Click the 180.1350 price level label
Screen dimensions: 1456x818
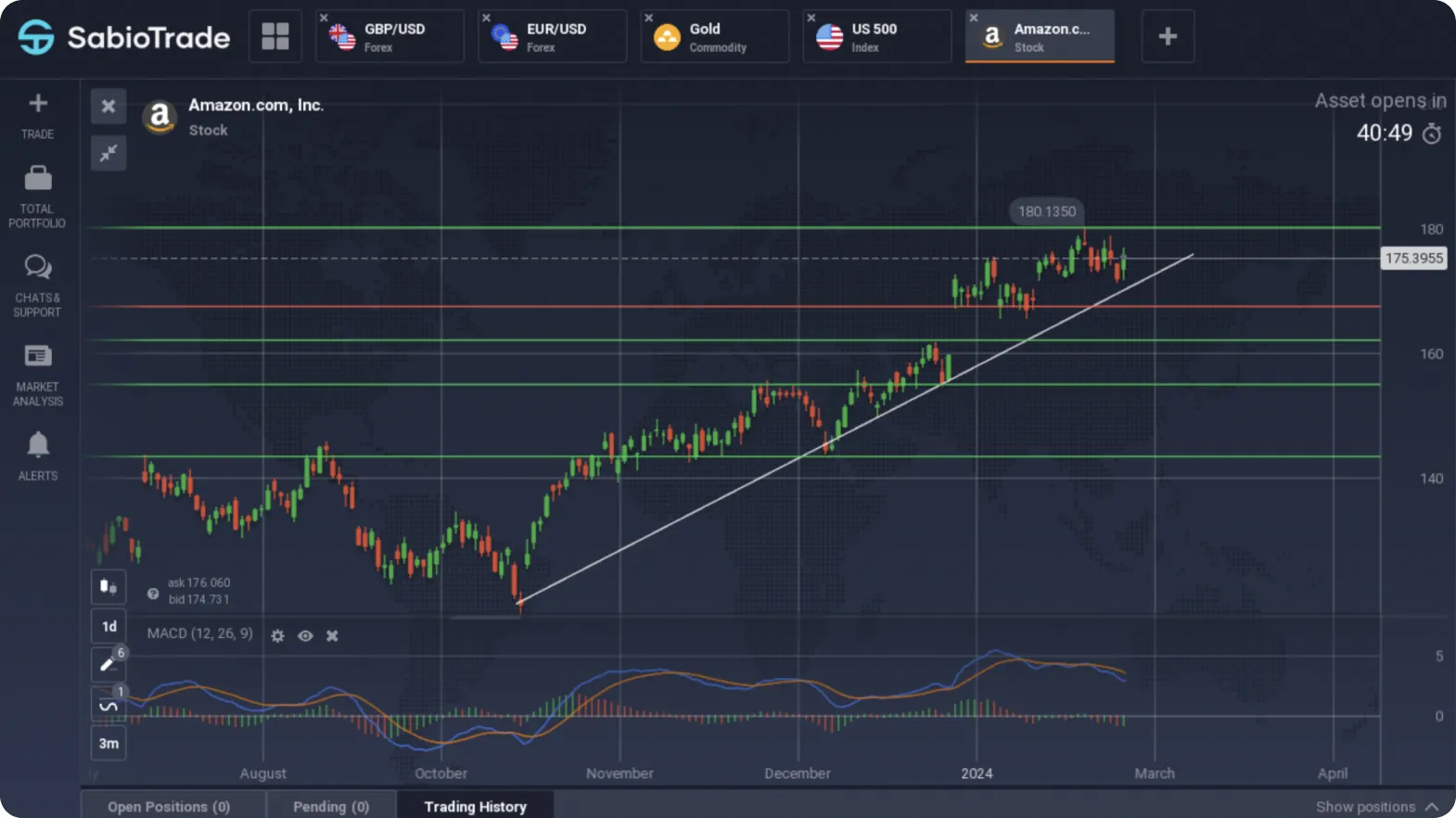point(1047,211)
